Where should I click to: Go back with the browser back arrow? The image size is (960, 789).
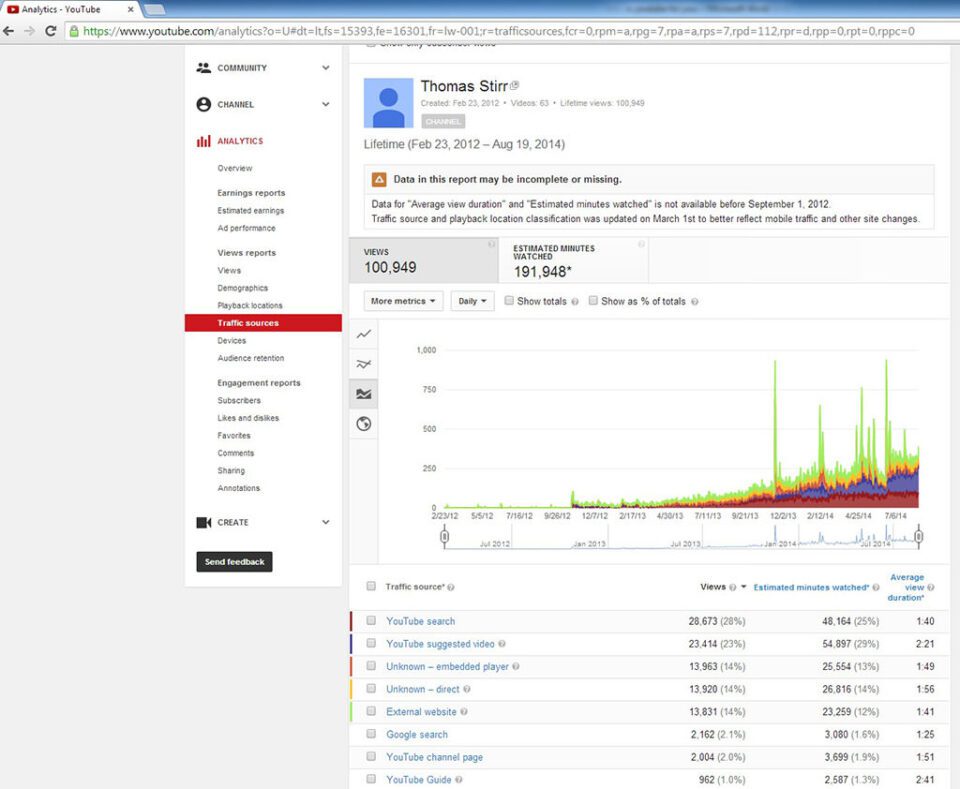click(9, 31)
